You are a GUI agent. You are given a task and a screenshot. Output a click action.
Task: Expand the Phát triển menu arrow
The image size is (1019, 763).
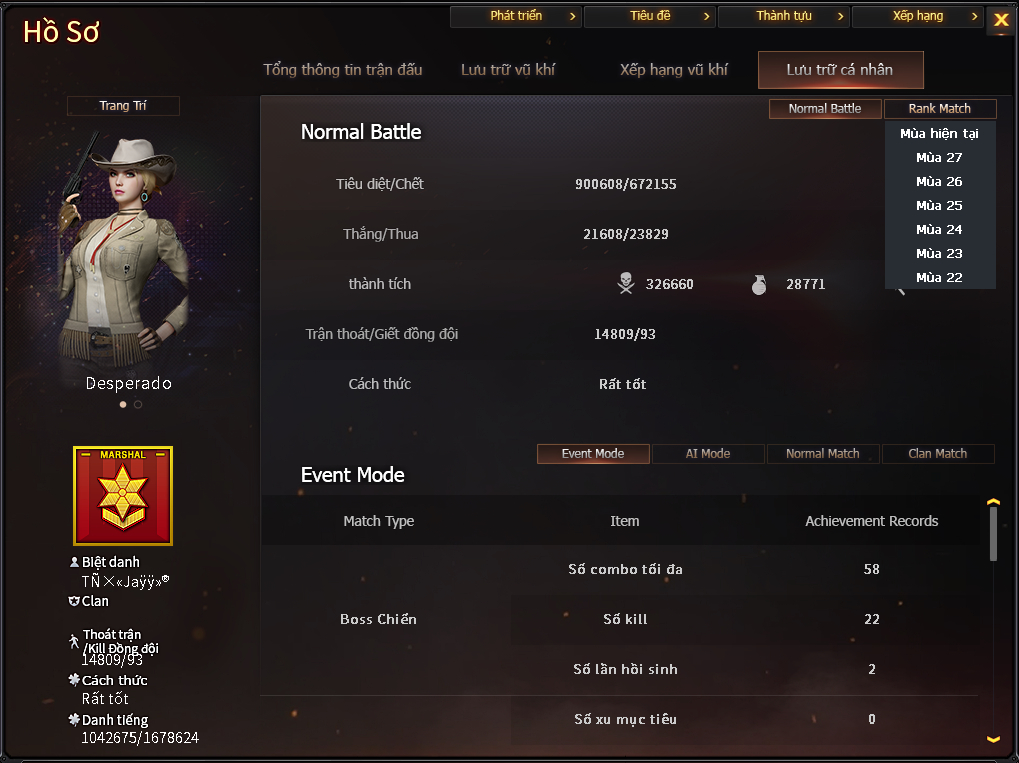pos(573,16)
